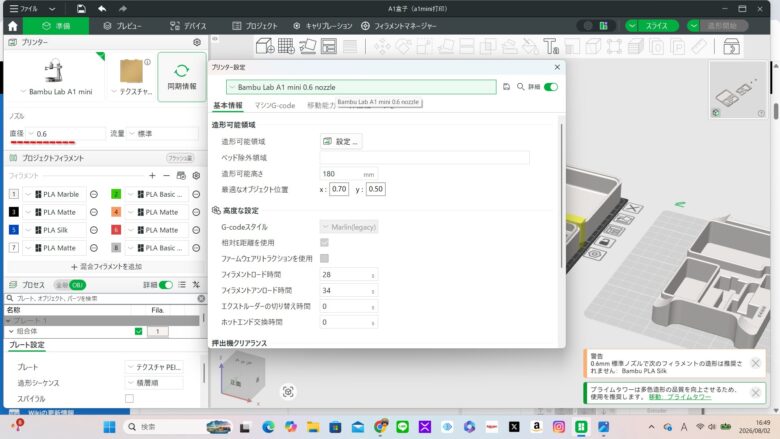Click blue color swatch of filament 5
780x439 pixels.
pyautogui.click(x=14, y=230)
